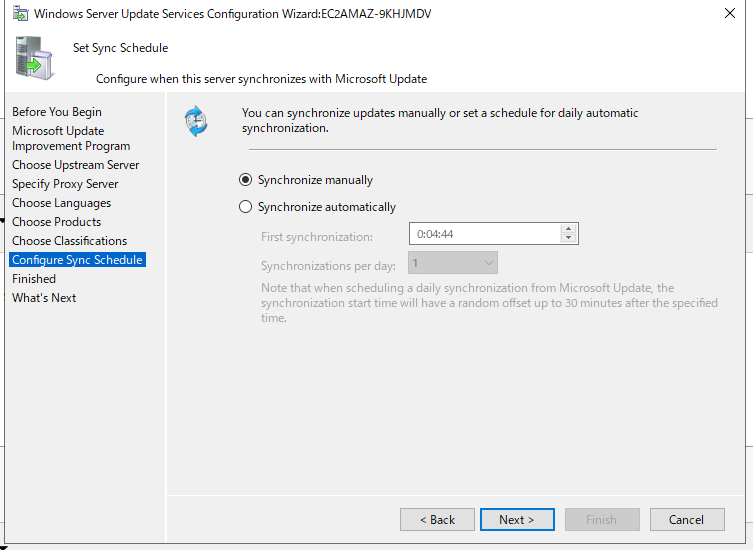Go to Choose Upstream Server step
This screenshot has width=753, height=550.
click(x=75, y=165)
